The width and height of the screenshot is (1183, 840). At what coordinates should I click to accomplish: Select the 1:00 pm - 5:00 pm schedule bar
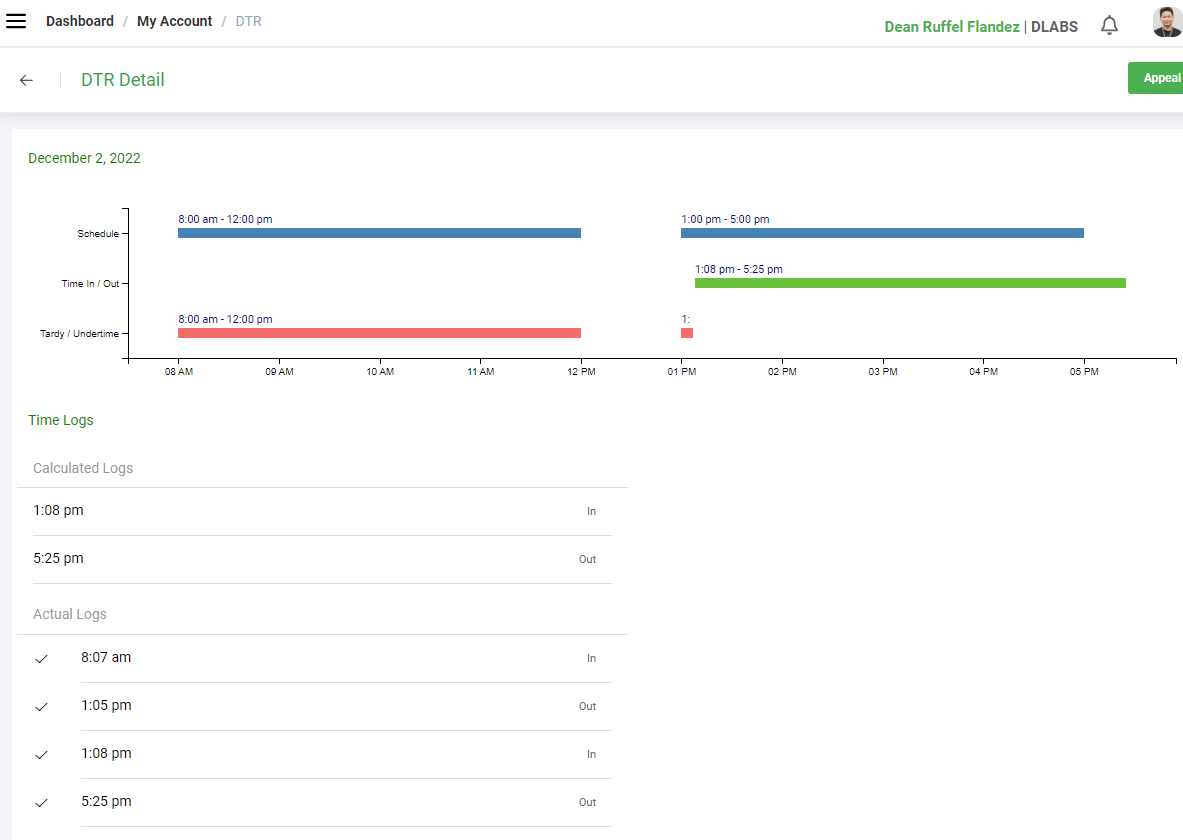[x=882, y=233]
